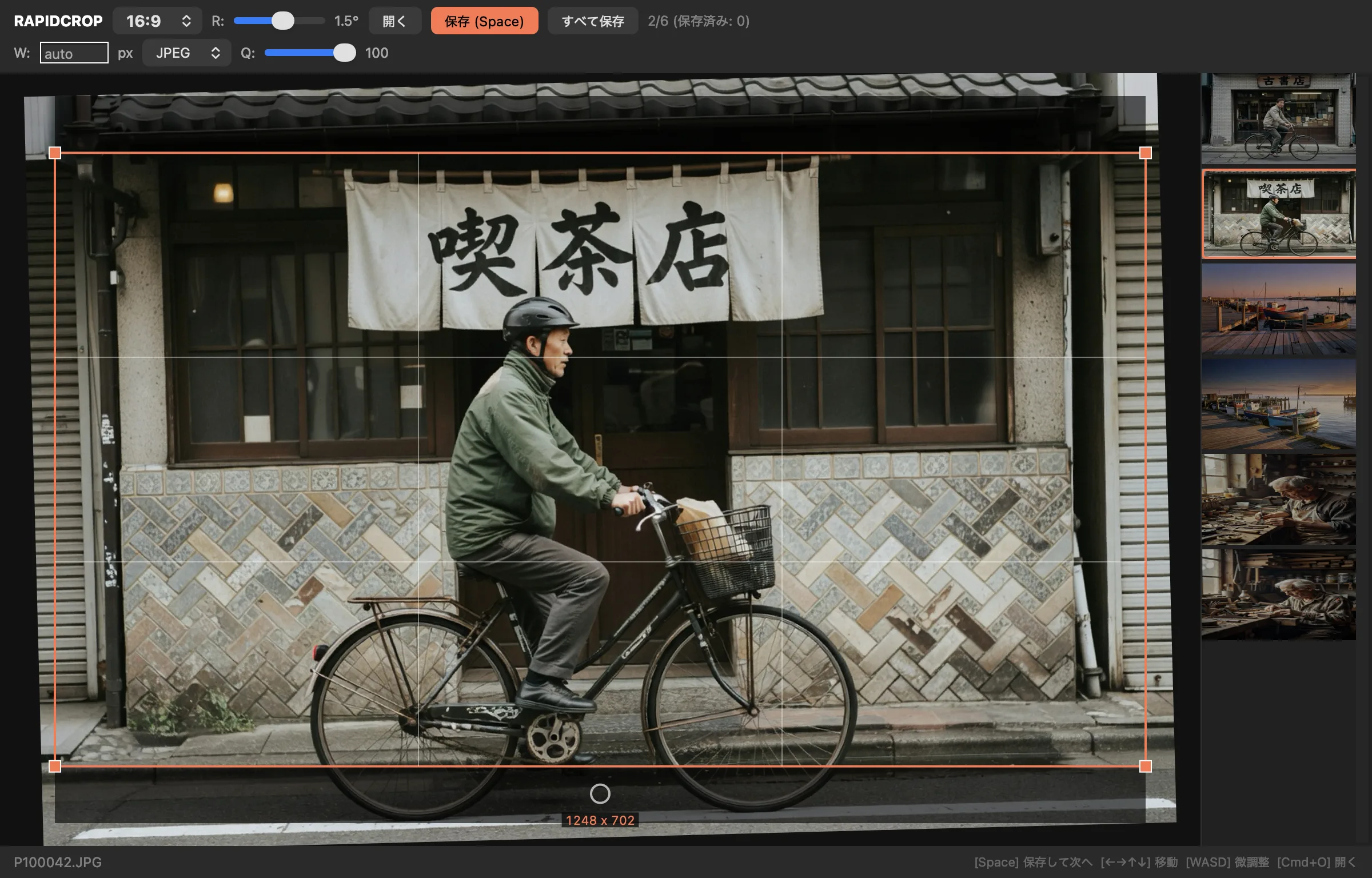This screenshot has width=1372, height=878.
Task: Click the RAPIDCROP app title
Action: (x=58, y=21)
